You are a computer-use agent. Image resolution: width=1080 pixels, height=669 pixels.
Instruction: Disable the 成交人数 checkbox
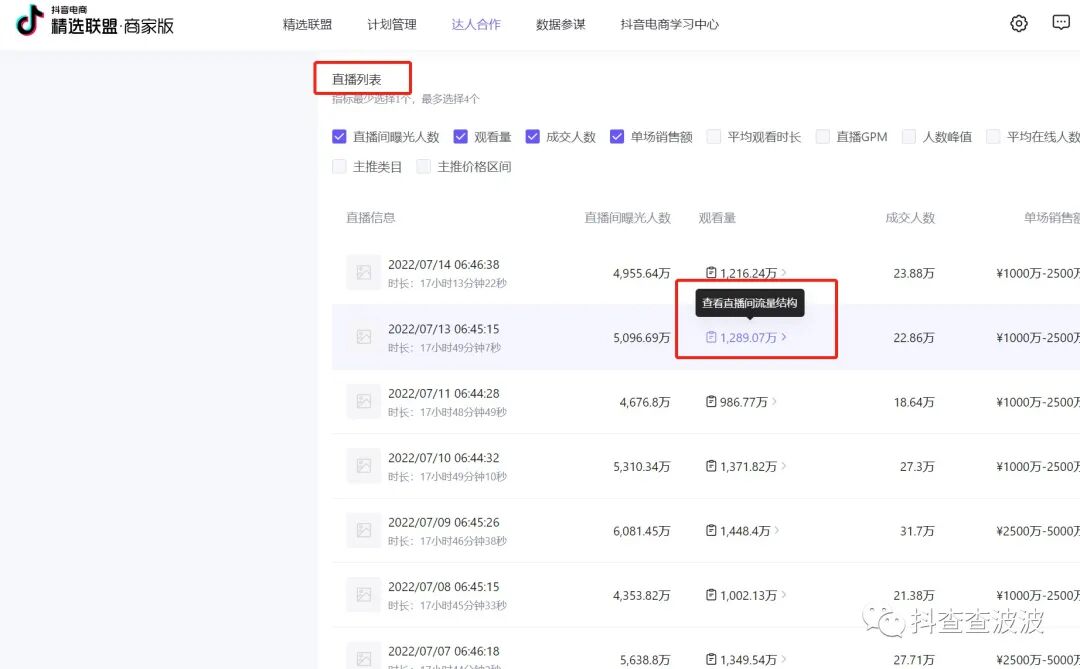[531, 137]
